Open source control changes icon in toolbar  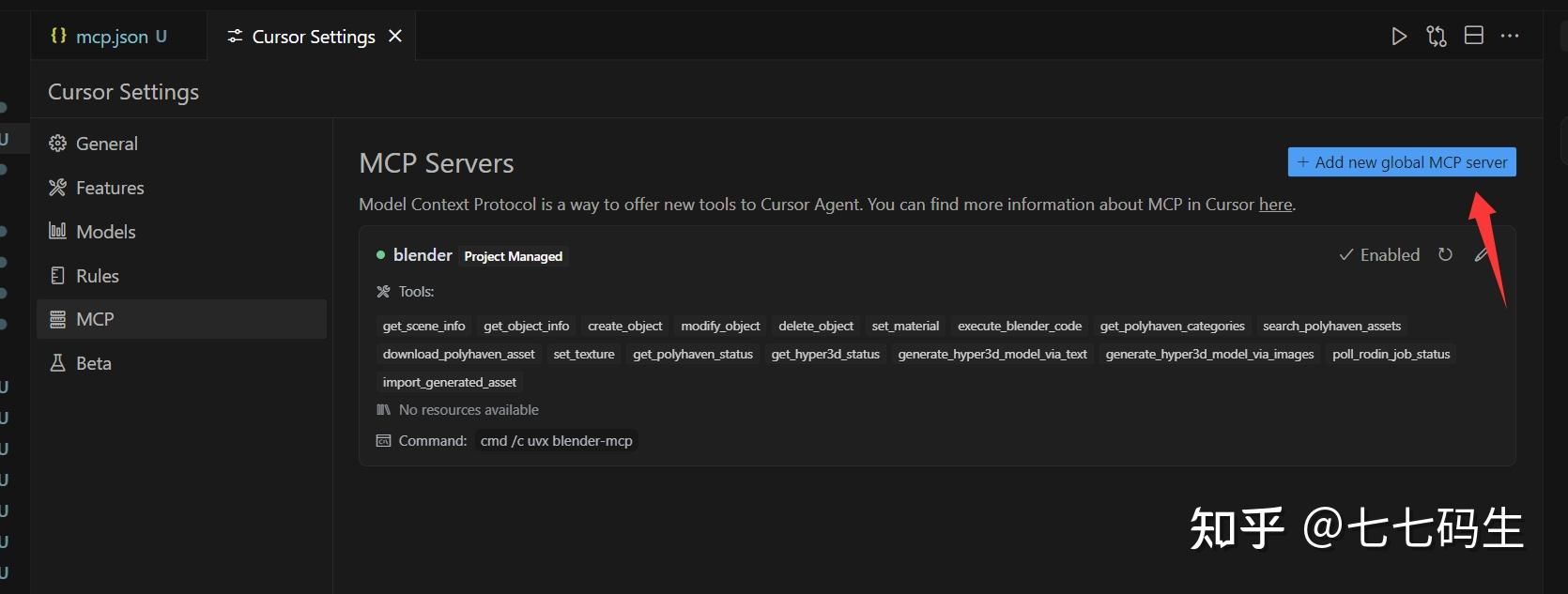[1437, 37]
